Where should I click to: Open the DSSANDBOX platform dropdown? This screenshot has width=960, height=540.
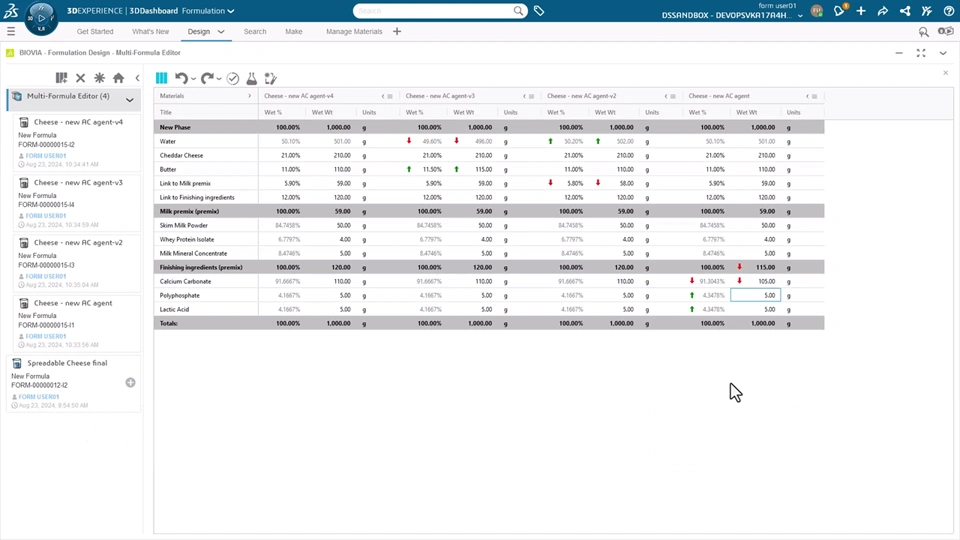(800, 16)
